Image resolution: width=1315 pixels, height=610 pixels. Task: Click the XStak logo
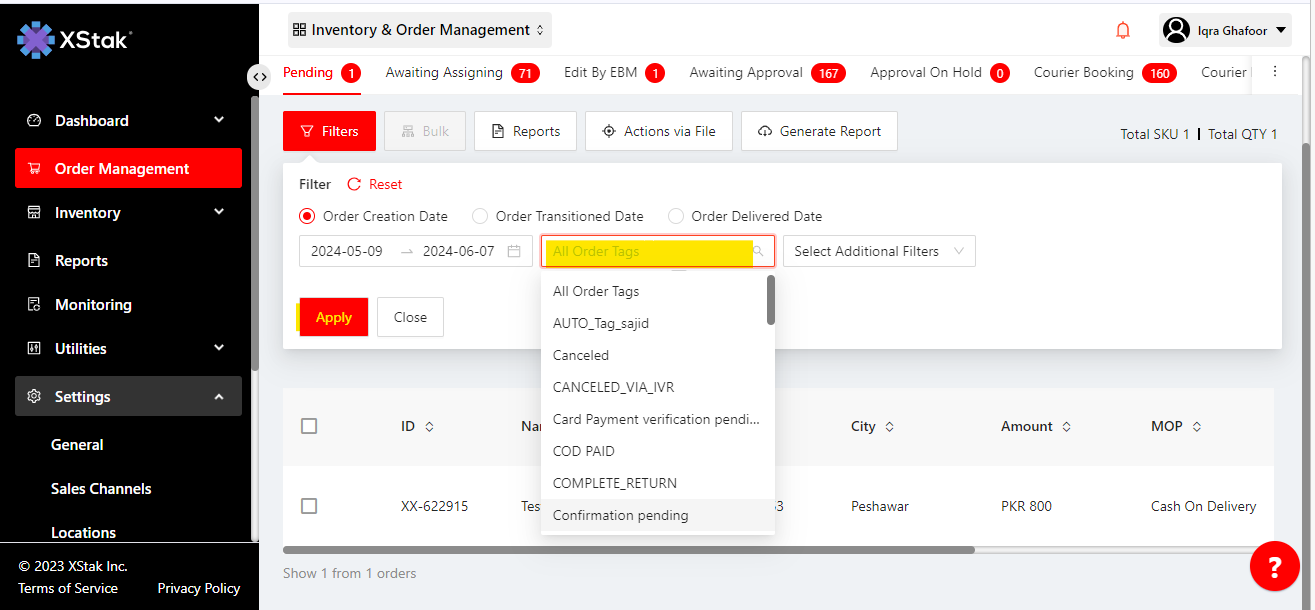point(75,40)
